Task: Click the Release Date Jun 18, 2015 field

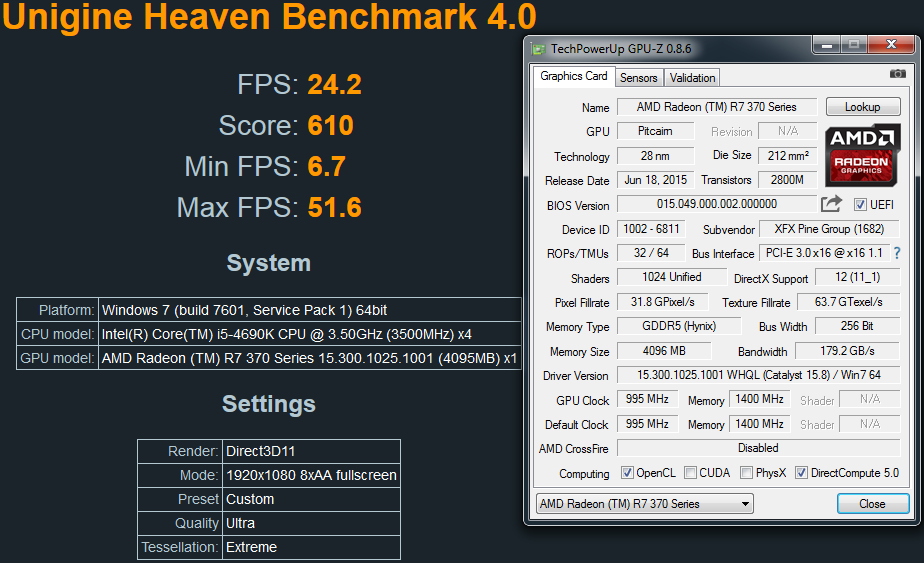Action: (x=655, y=180)
